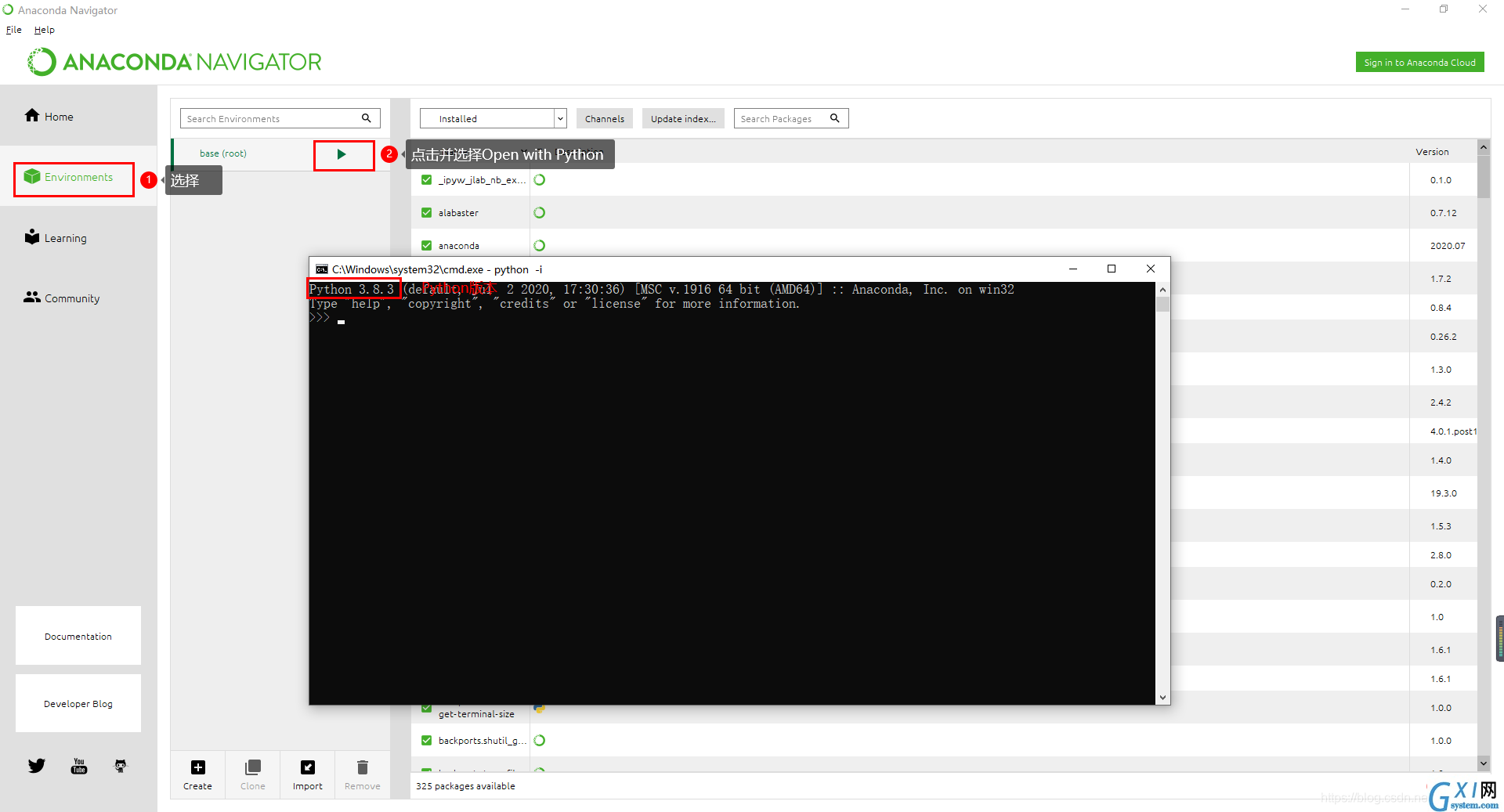Click version 0.7.12 of alabaster
The width and height of the screenshot is (1504, 812).
[1444, 213]
